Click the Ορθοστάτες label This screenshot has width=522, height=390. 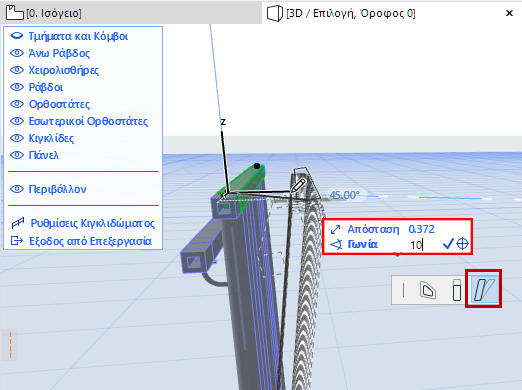[x=59, y=104]
